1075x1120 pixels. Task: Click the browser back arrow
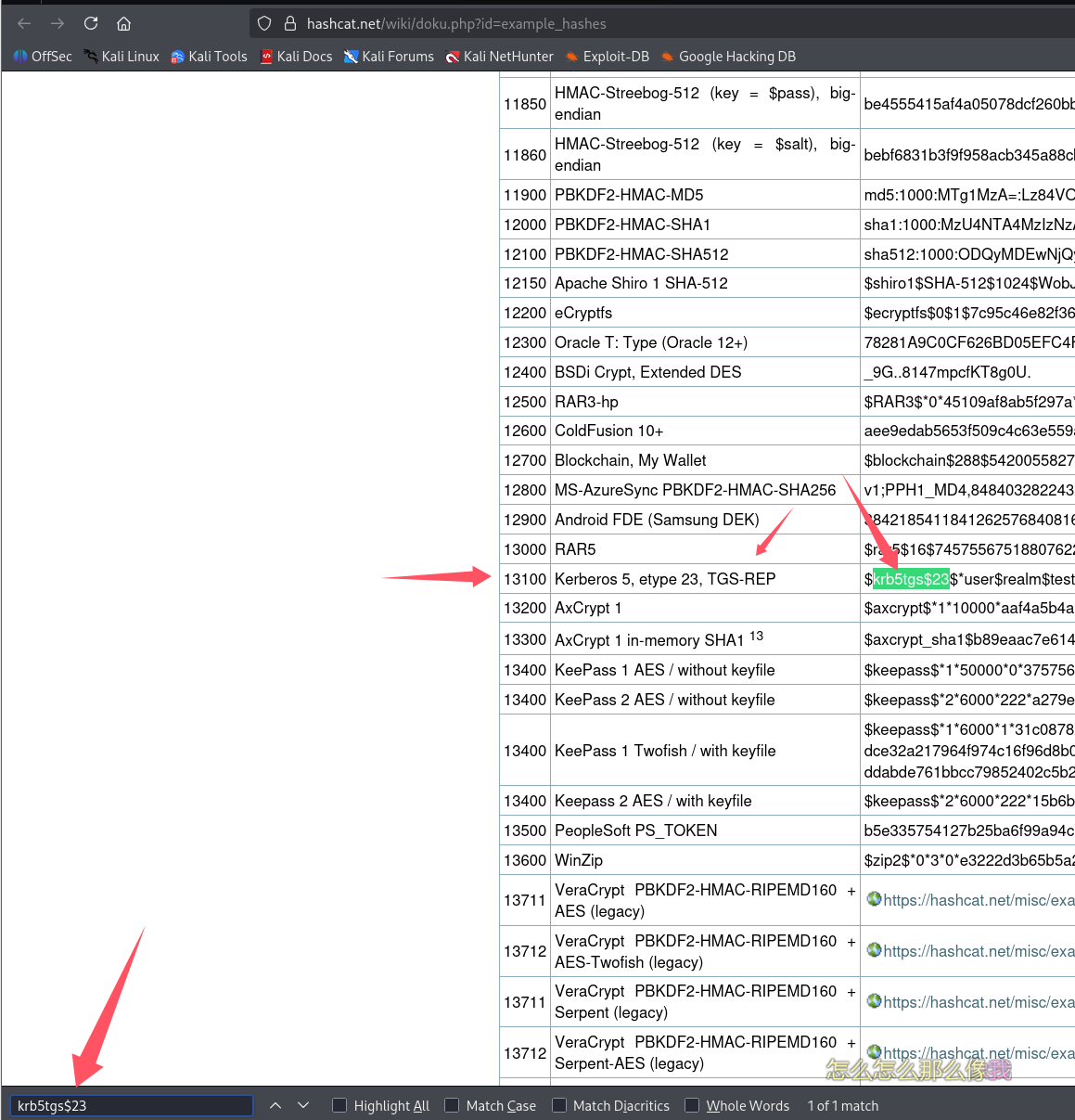pos(24,23)
